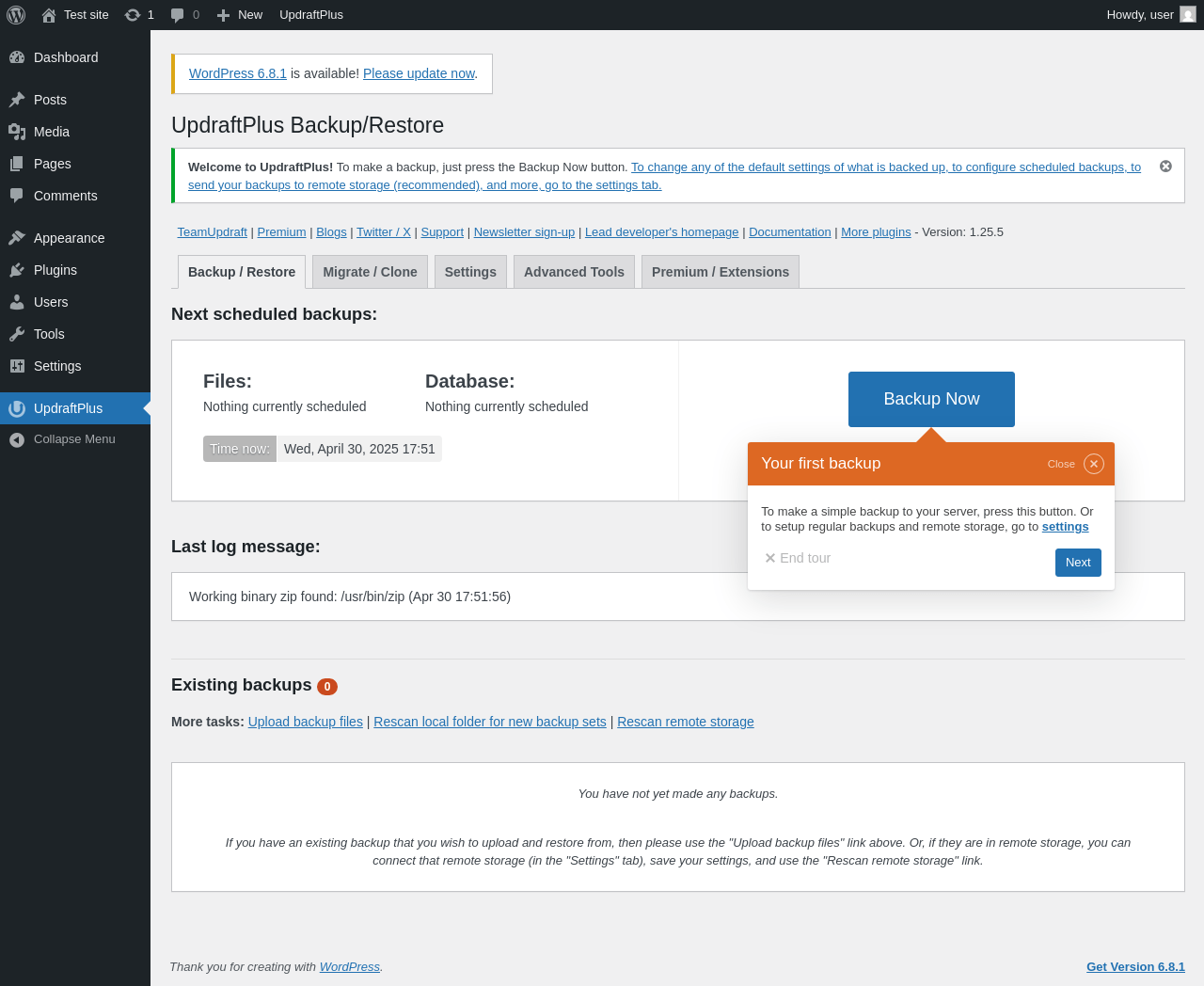Screen dimensions: 1204x986
Task: Go to Plugins in the sidebar
Action: click(x=55, y=270)
